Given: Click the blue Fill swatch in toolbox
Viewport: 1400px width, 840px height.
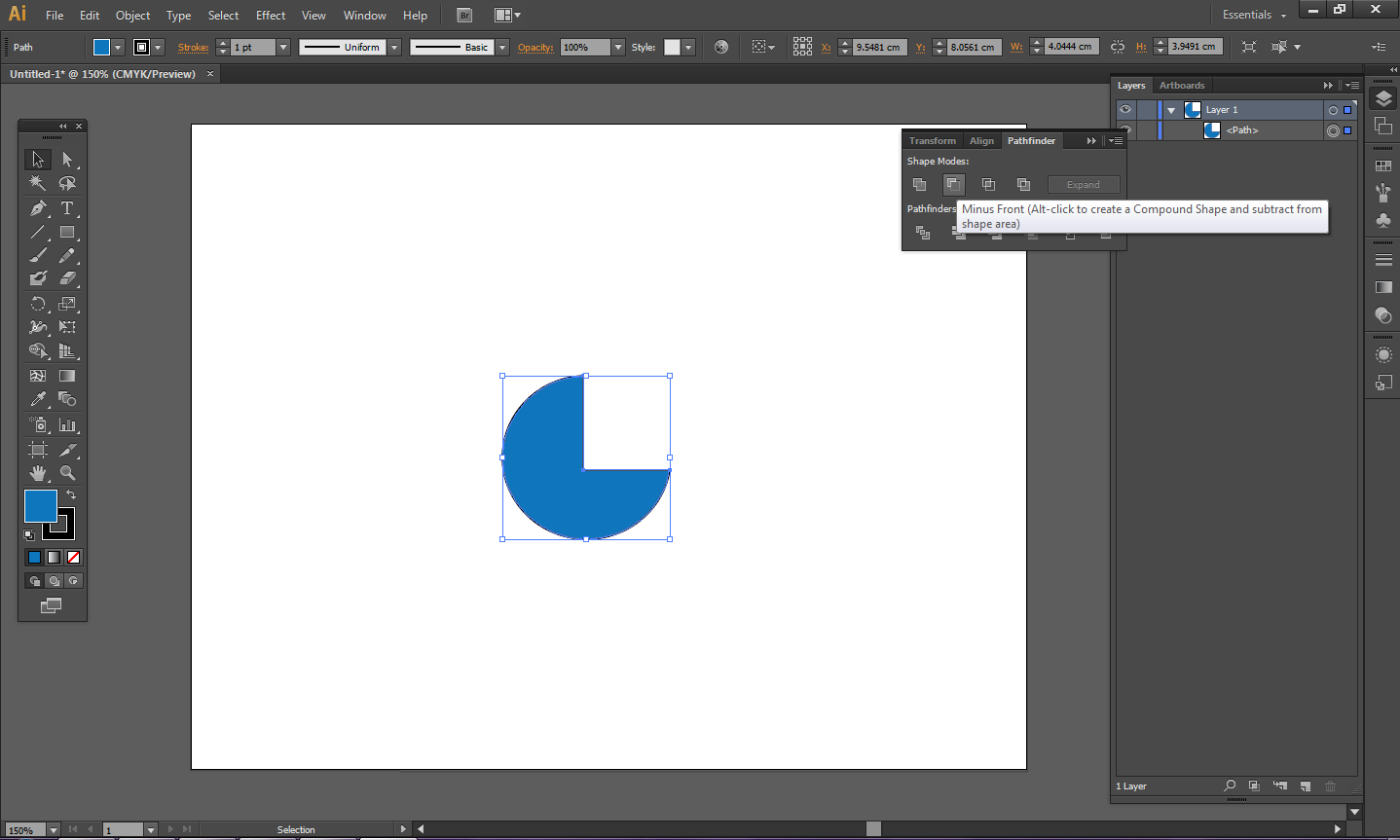Looking at the screenshot, I should (39, 505).
